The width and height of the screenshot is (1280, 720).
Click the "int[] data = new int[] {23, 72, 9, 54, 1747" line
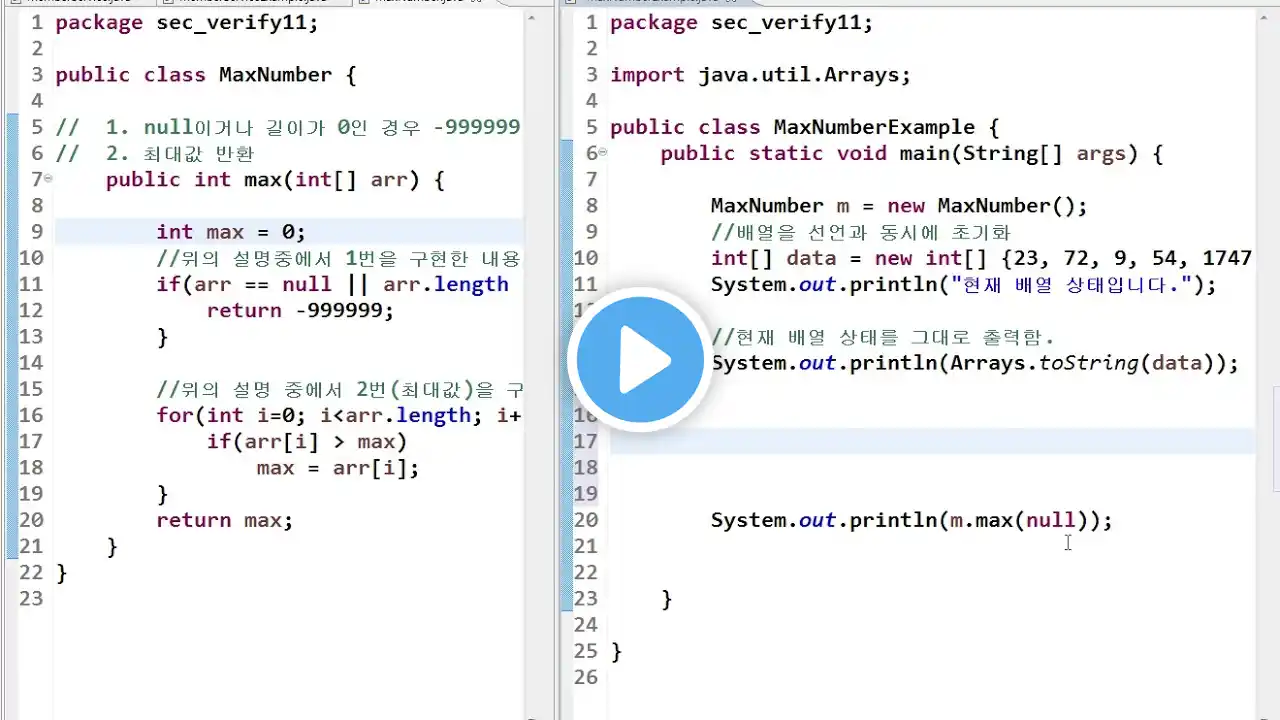pos(981,258)
